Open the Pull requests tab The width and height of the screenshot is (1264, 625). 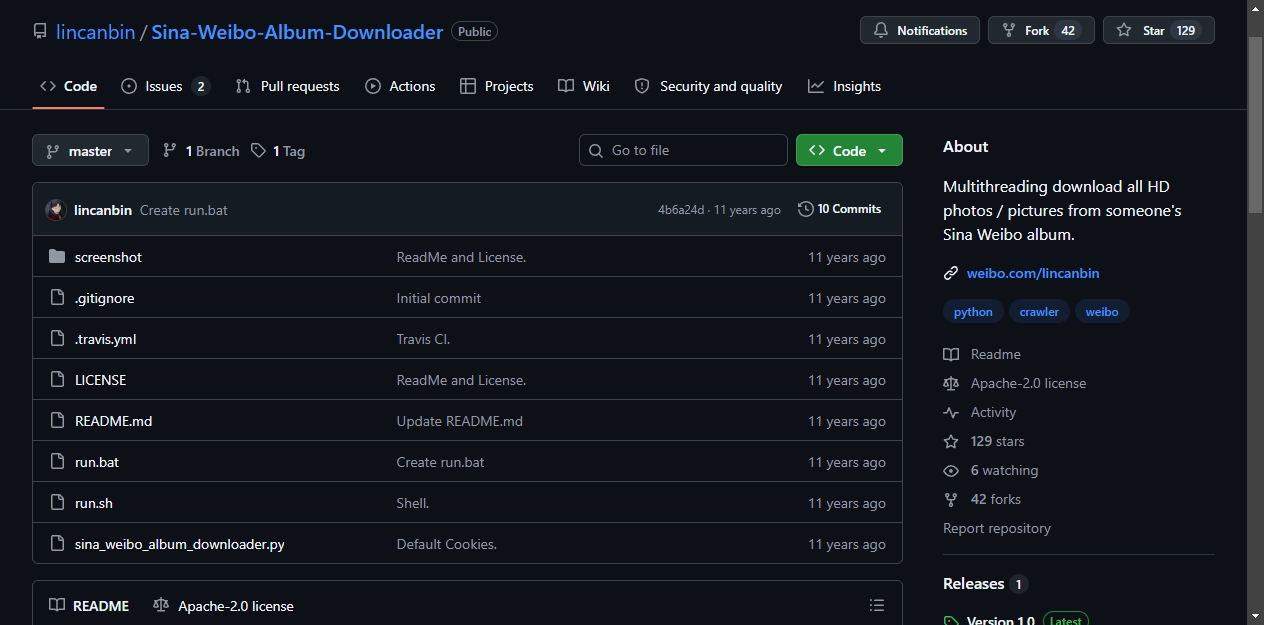coord(287,86)
